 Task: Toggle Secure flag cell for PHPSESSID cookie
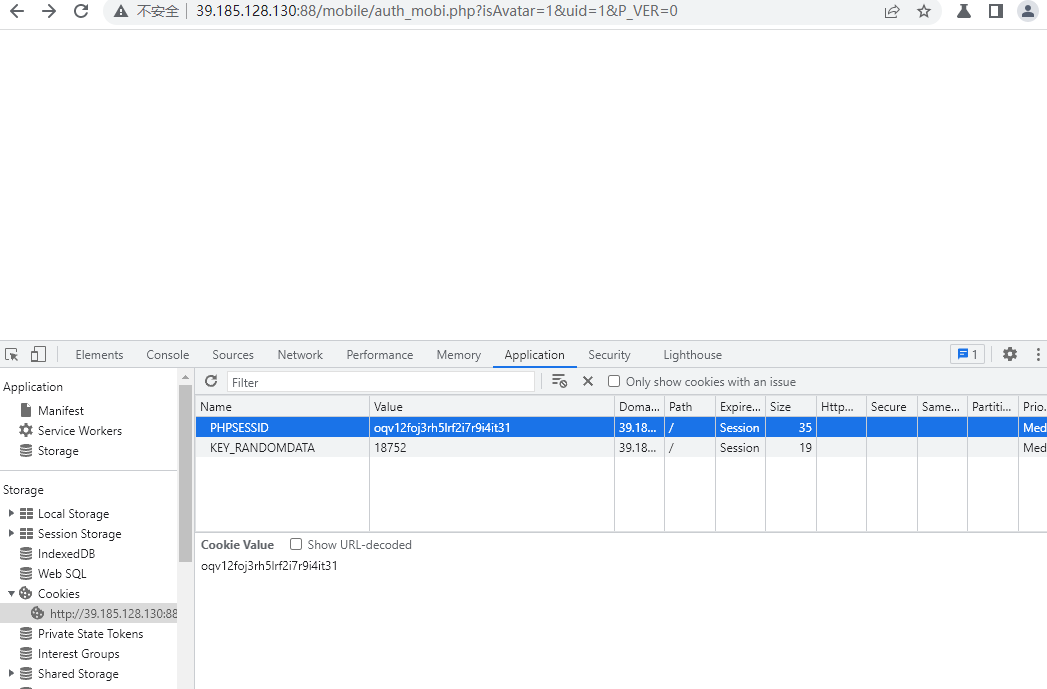(x=890, y=427)
